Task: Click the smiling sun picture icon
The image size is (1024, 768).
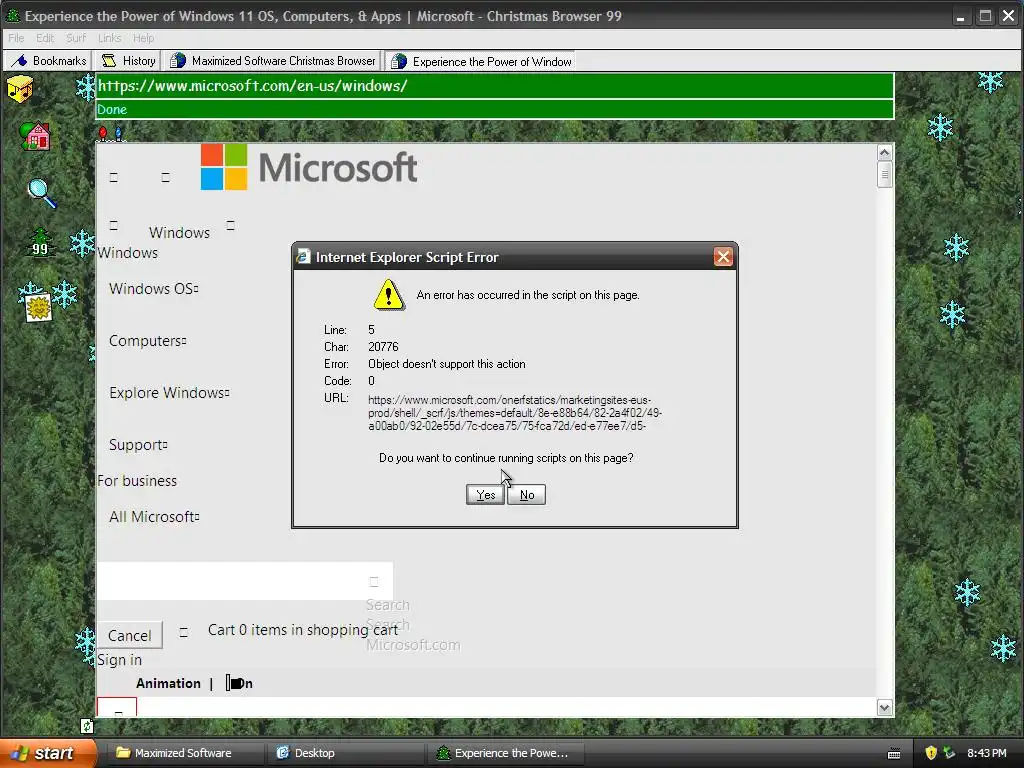Action: (x=38, y=307)
